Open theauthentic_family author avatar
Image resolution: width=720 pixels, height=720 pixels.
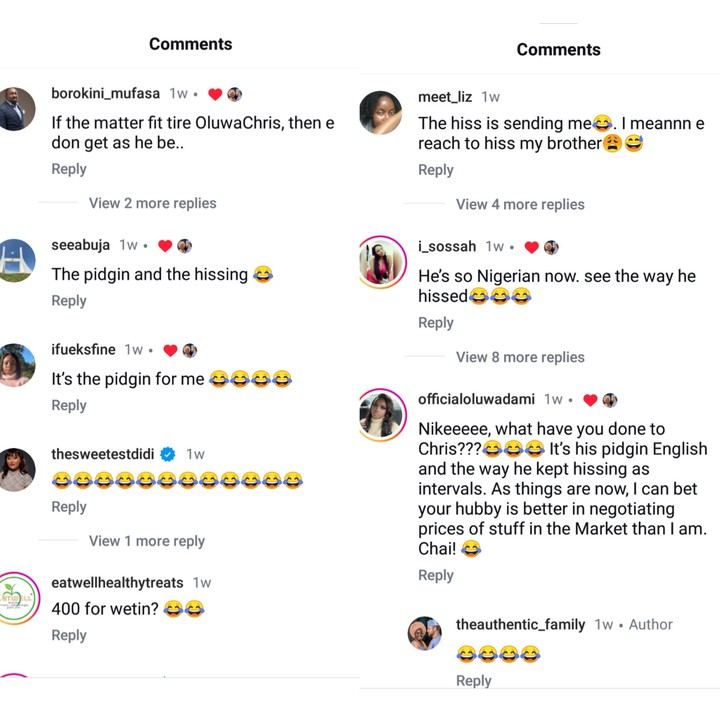(x=425, y=633)
